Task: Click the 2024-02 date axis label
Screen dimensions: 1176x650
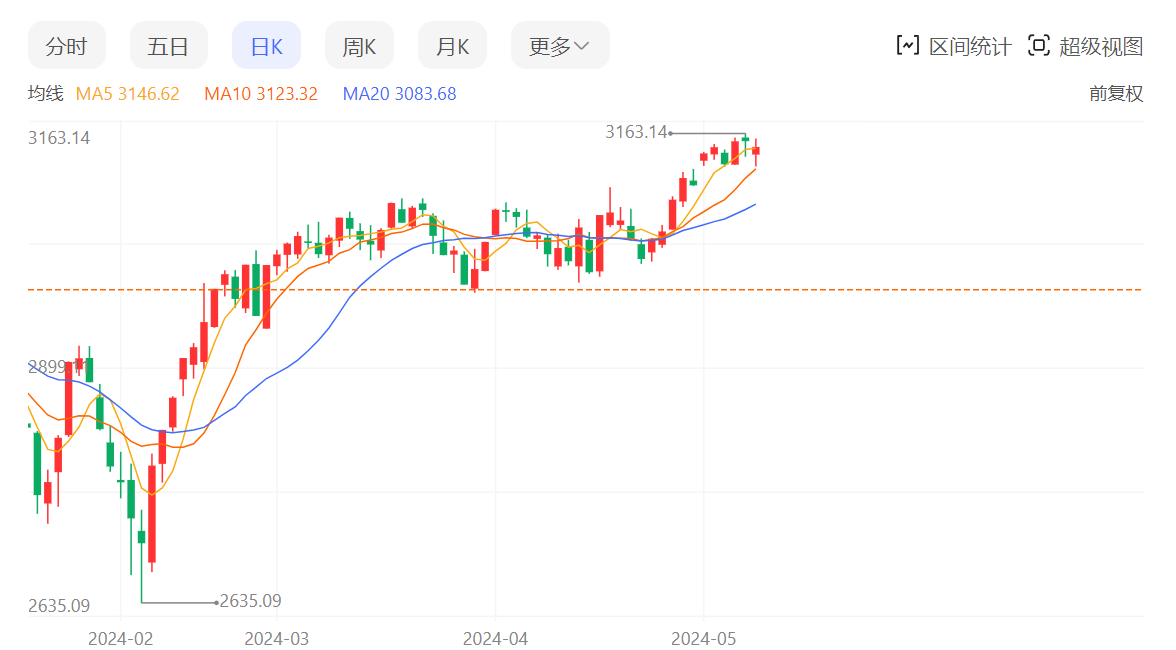Action: click(x=120, y=638)
